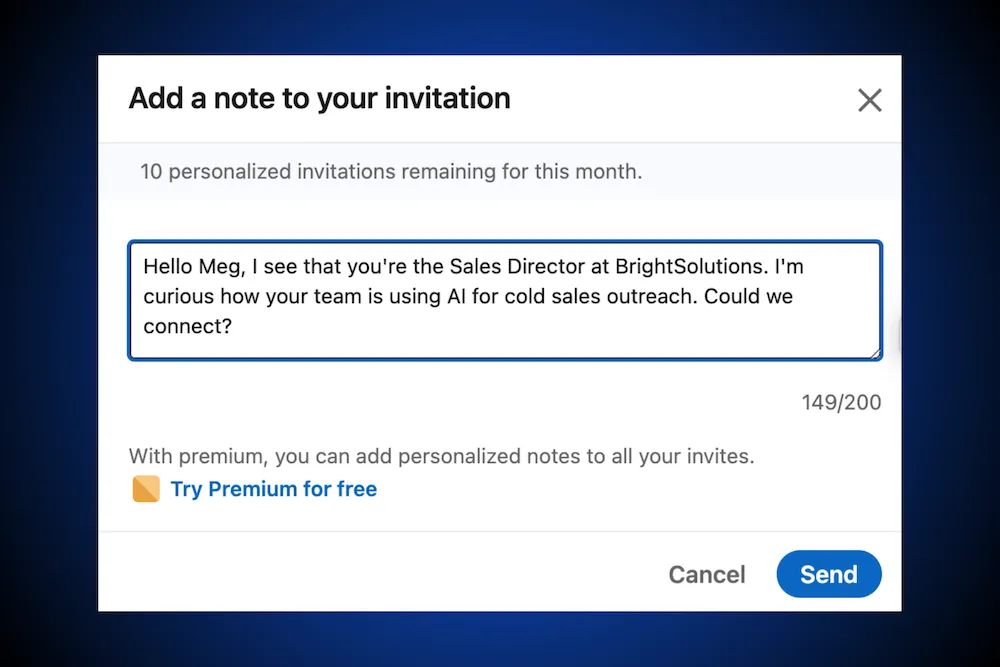Select the Add a note dialog title
This screenshot has width=1000, height=667.
tap(318, 98)
